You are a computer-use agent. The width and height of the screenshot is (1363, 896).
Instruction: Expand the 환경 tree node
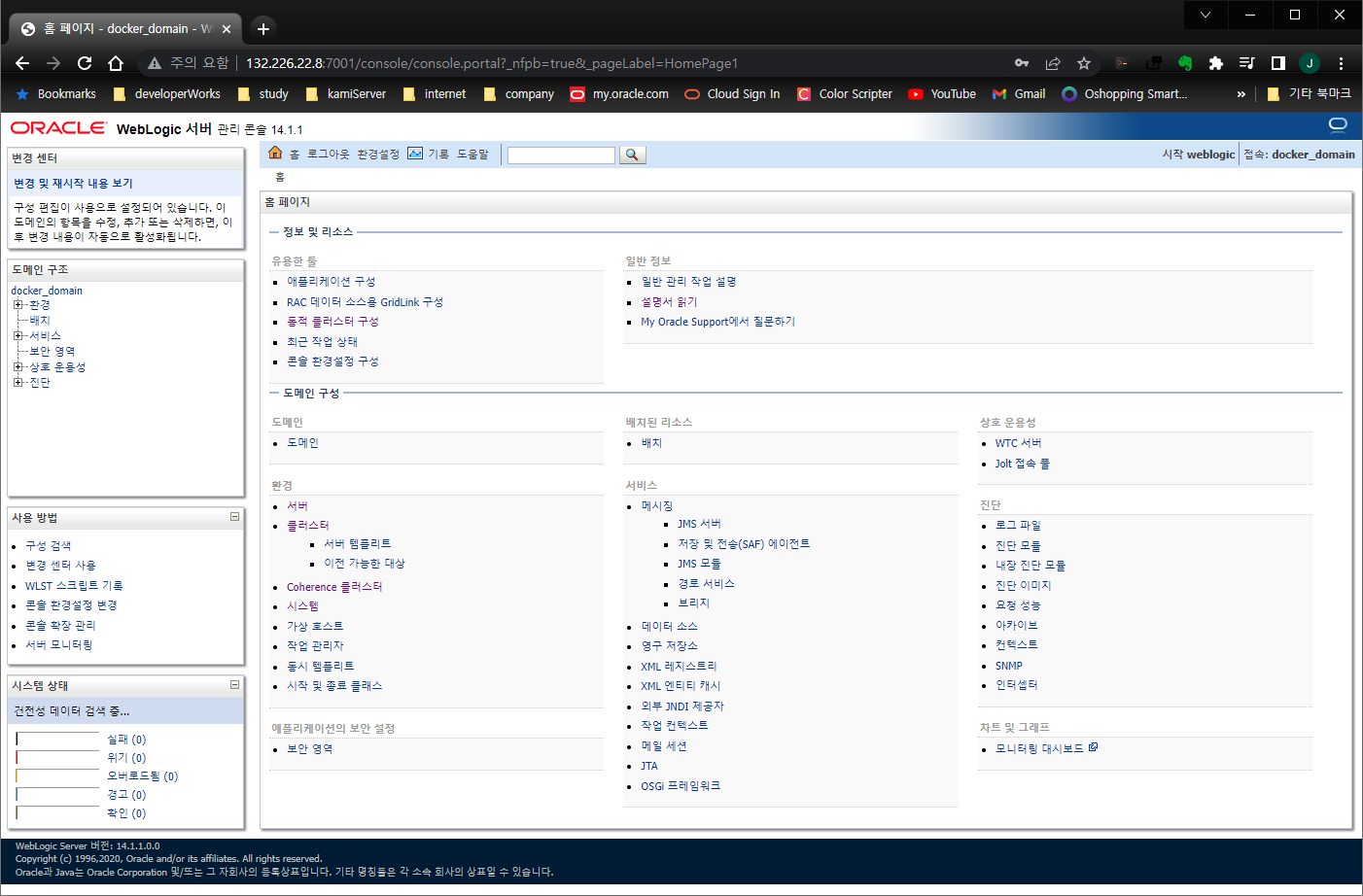tap(17, 305)
